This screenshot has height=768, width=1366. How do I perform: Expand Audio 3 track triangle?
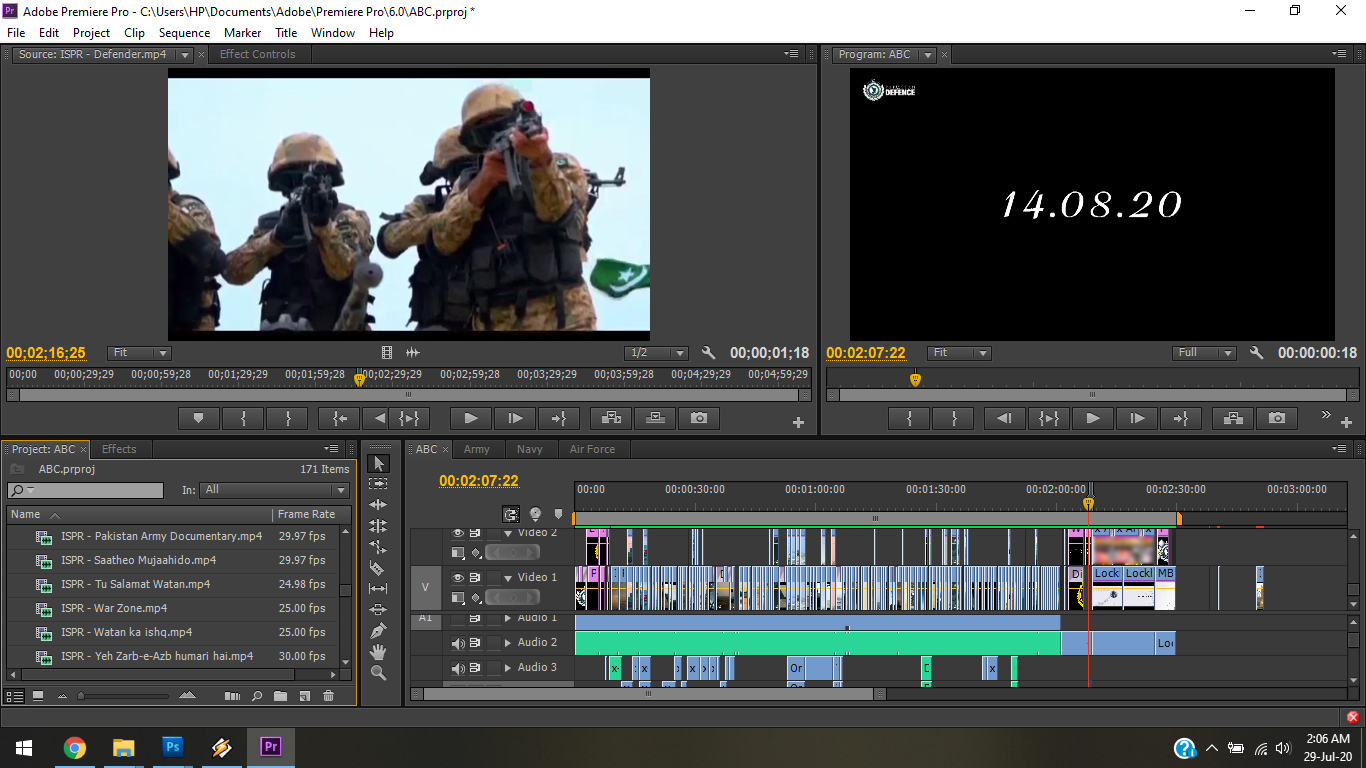508,668
